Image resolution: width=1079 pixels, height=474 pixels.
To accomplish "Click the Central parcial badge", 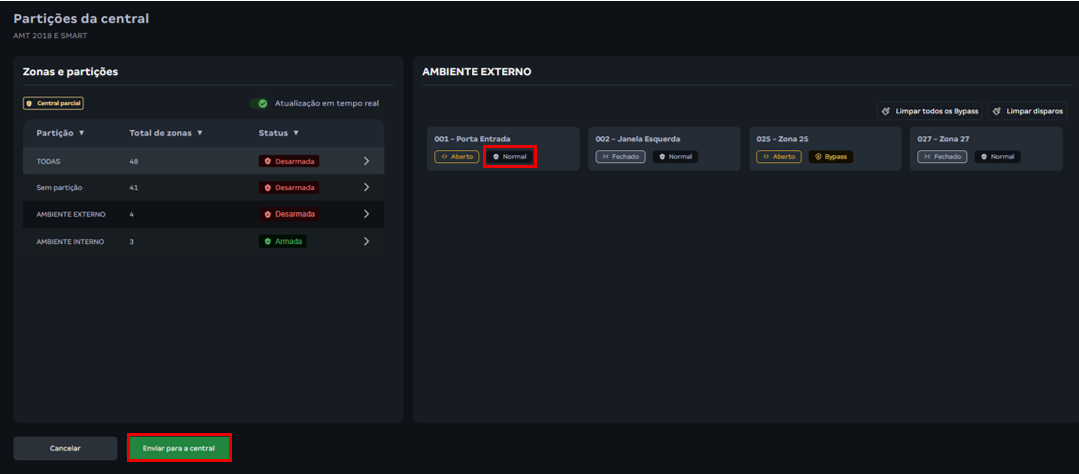I will (x=53, y=103).
